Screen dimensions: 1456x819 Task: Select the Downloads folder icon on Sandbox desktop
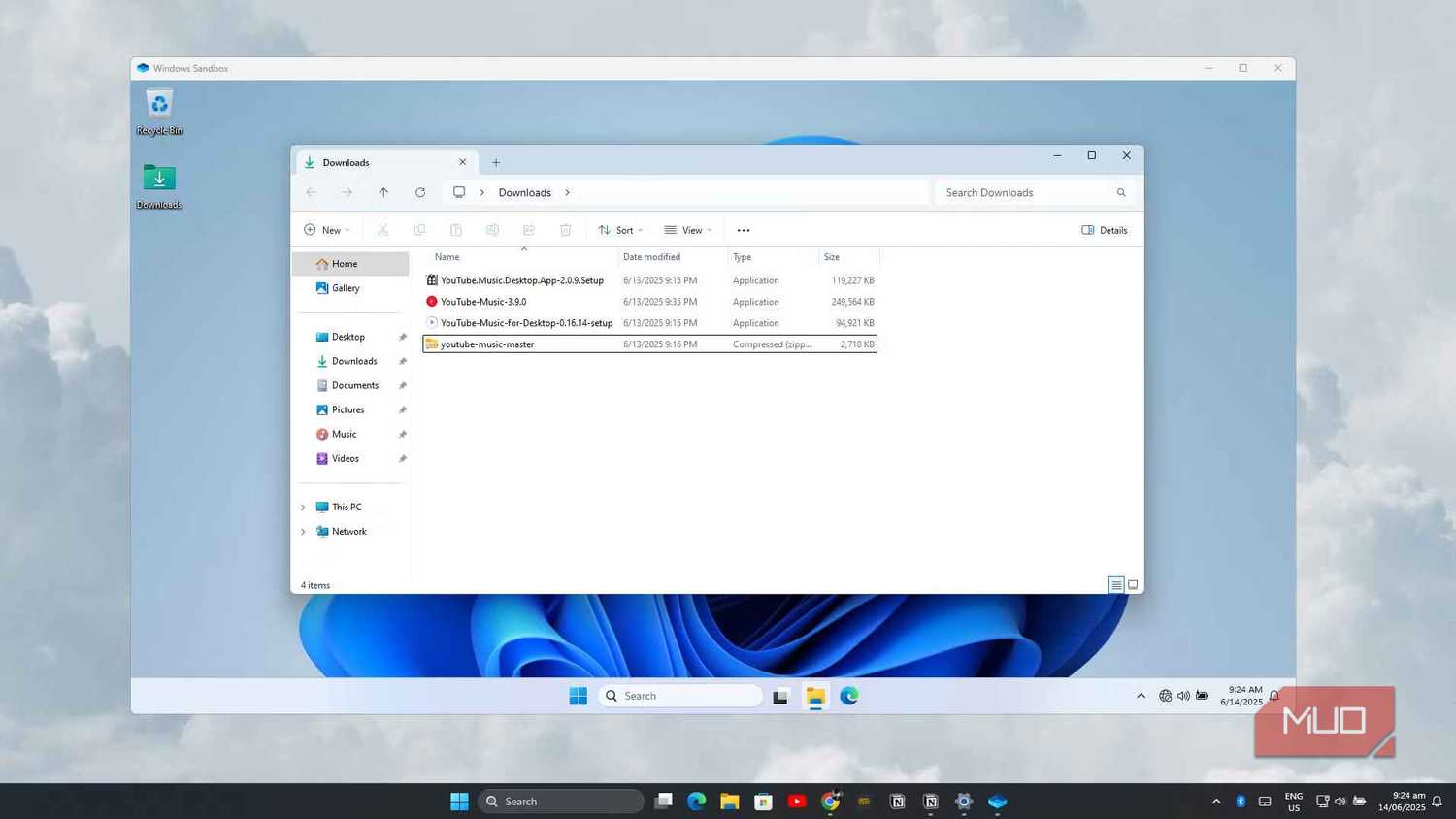(x=159, y=186)
